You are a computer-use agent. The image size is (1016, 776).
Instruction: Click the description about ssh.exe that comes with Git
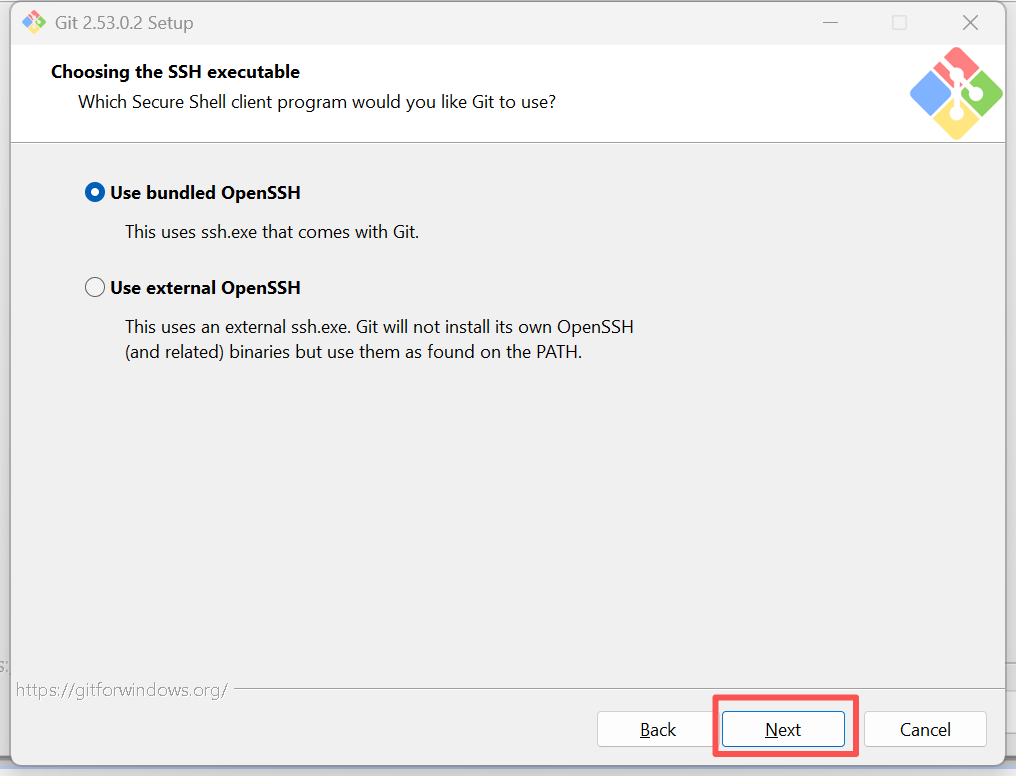click(x=272, y=232)
